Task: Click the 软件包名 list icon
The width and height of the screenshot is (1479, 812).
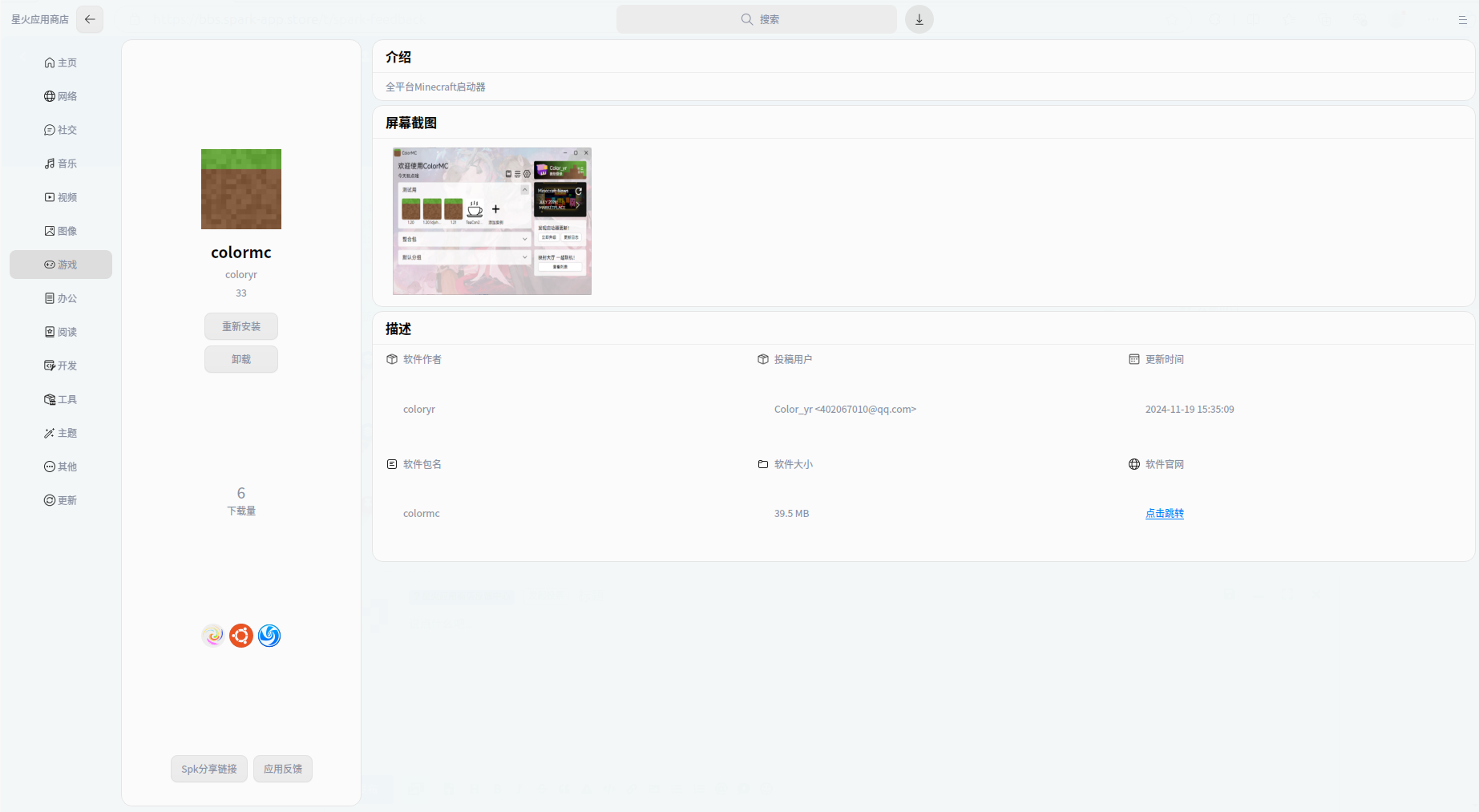Action: (x=392, y=464)
